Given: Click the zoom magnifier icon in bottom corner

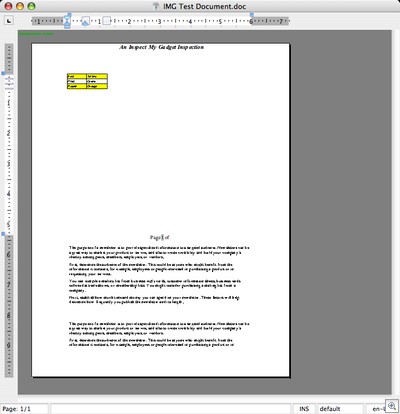Looking at the screenshot, I should pyautogui.click(x=391, y=406).
